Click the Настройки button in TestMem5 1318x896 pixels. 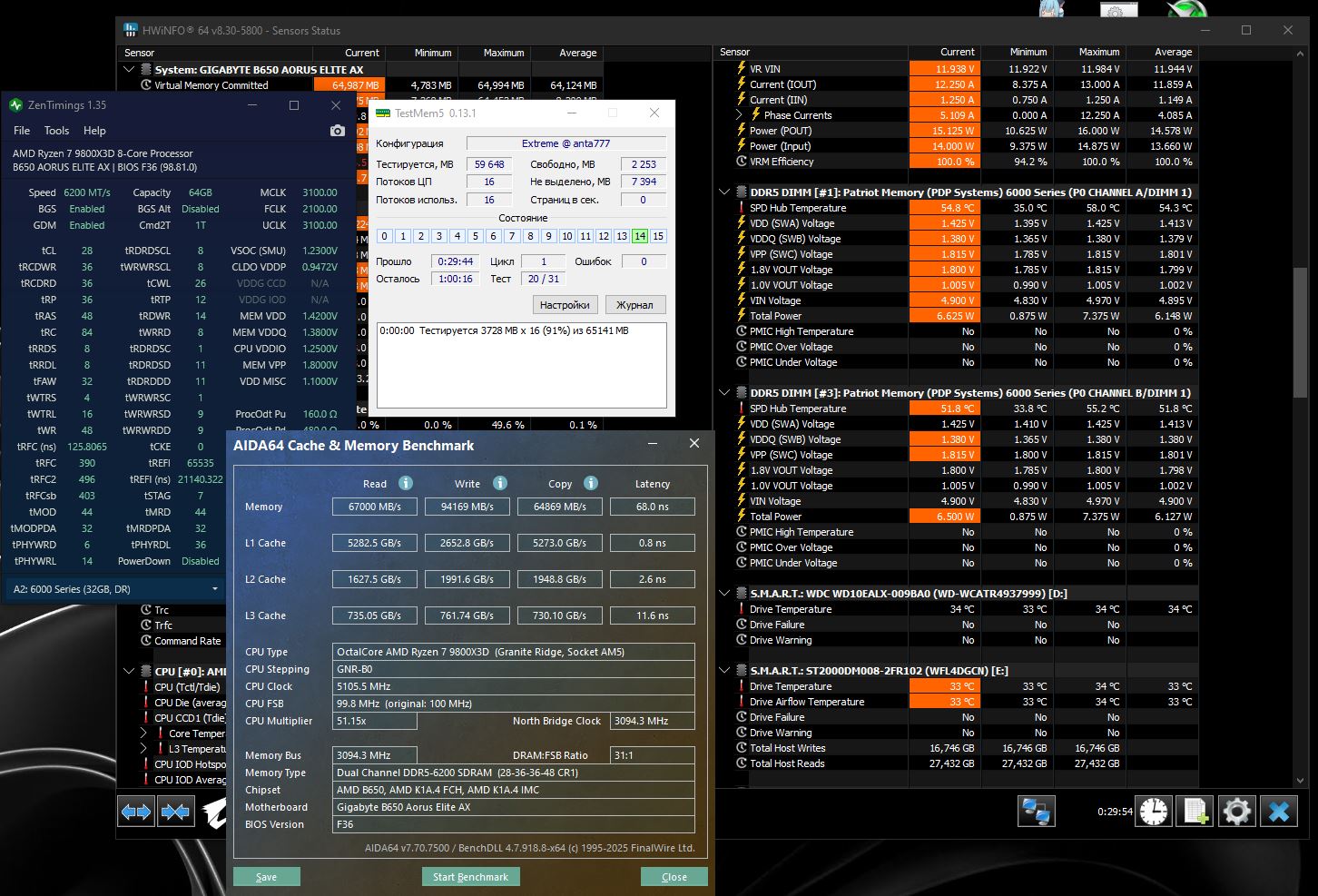pos(565,305)
